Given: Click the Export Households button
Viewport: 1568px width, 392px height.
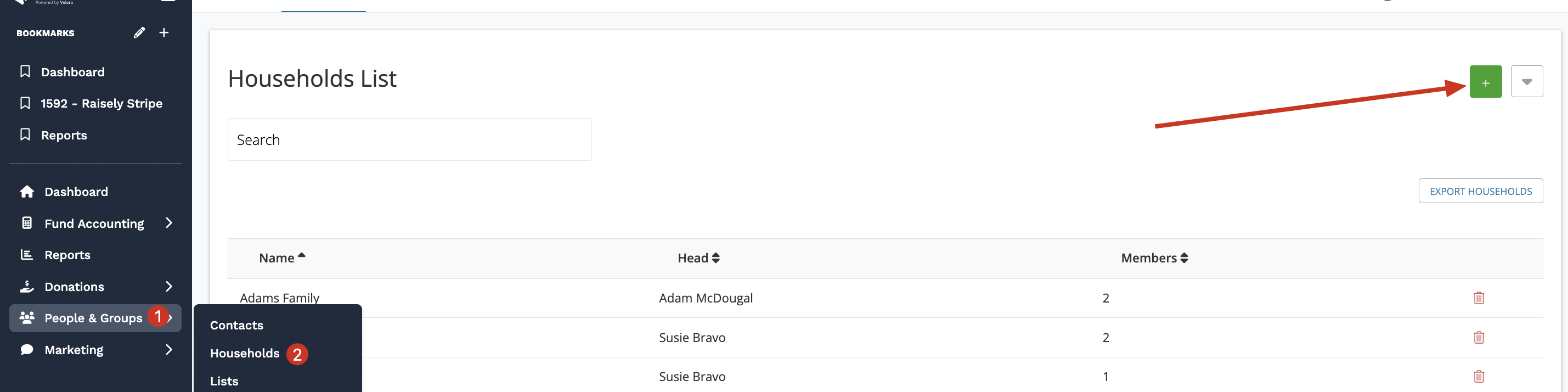Looking at the screenshot, I should (1480, 191).
